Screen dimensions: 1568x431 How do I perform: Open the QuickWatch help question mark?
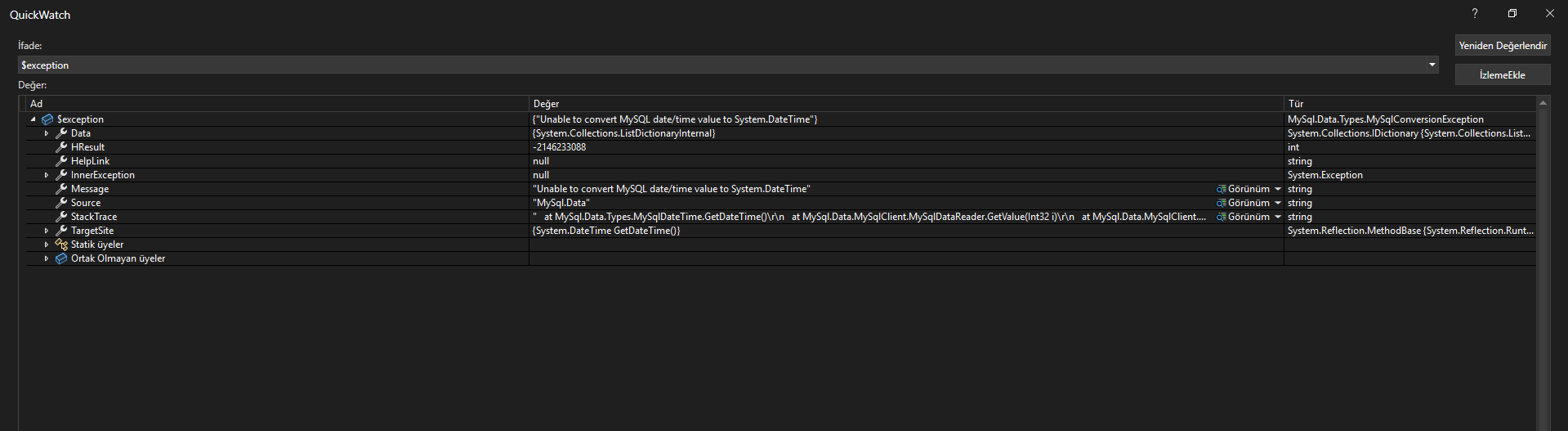point(1475,14)
